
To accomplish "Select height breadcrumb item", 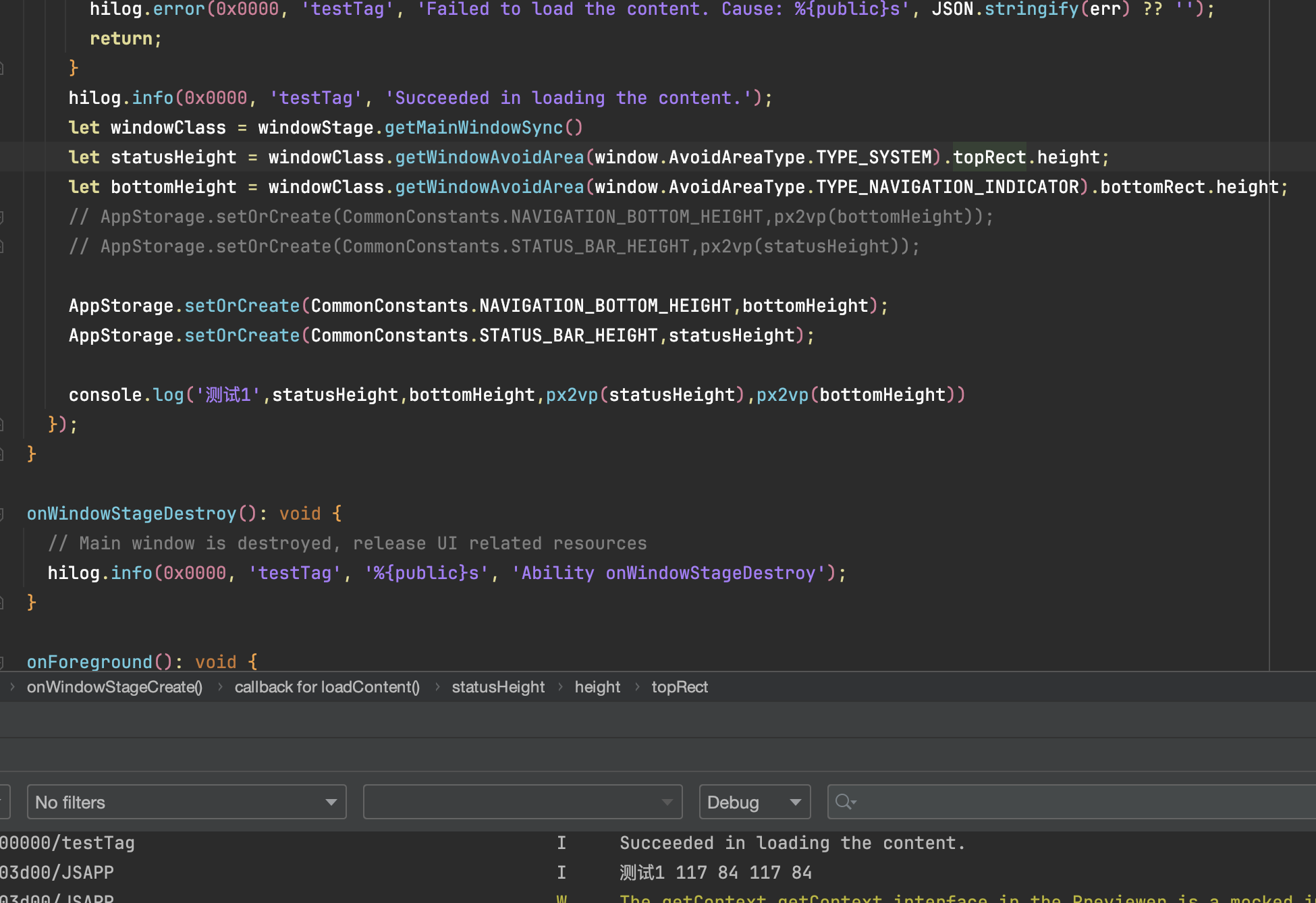I will pyautogui.click(x=597, y=687).
